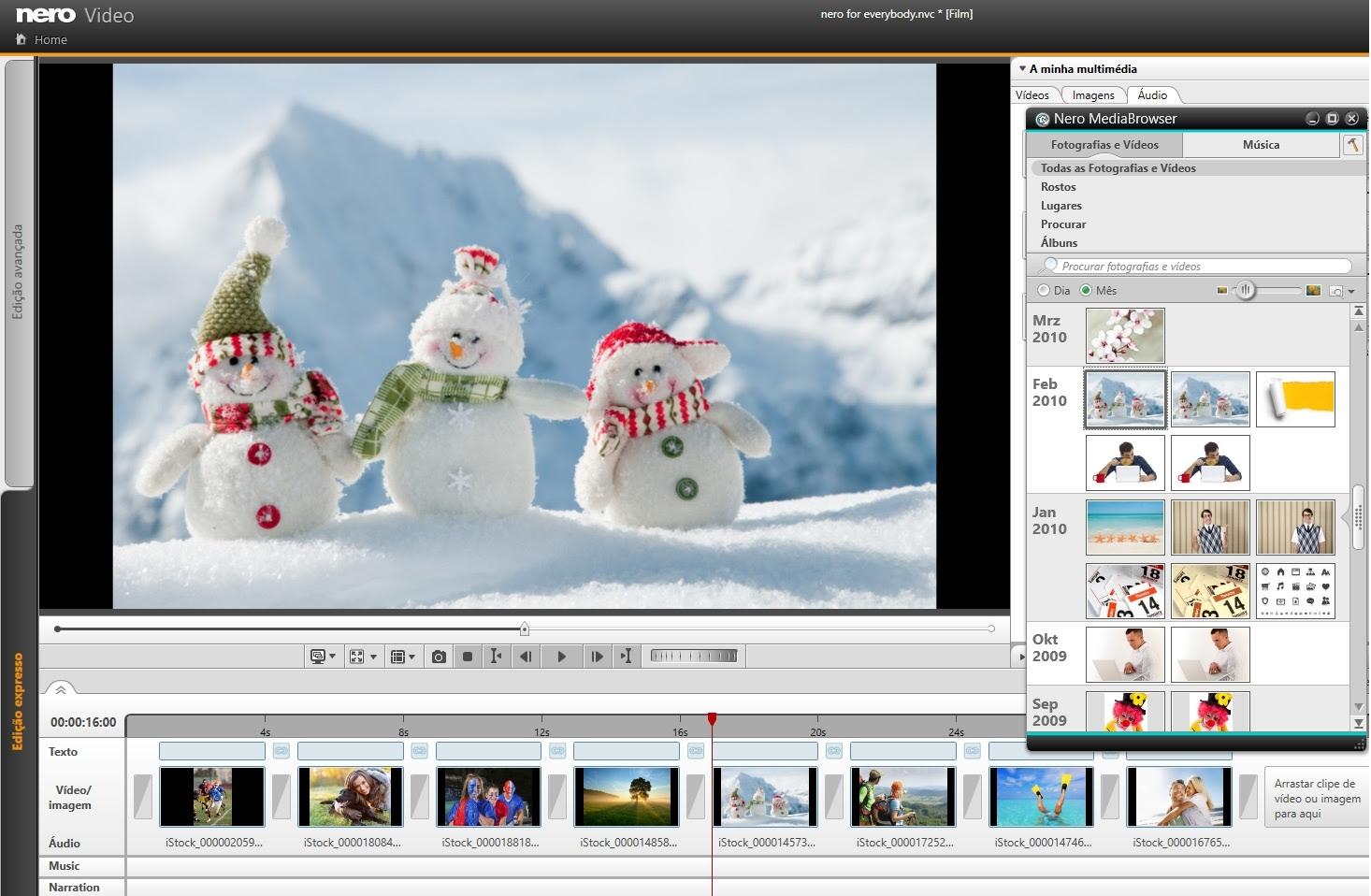The height and width of the screenshot is (896, 1371).
Task: Switch to Edição avançada side tab
Action: click(x=18, y=272)
